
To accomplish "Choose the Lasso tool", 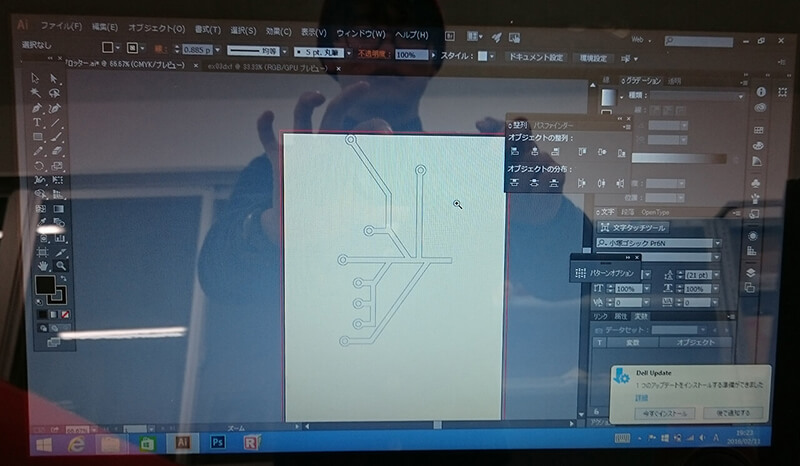I will click(54, 93).
